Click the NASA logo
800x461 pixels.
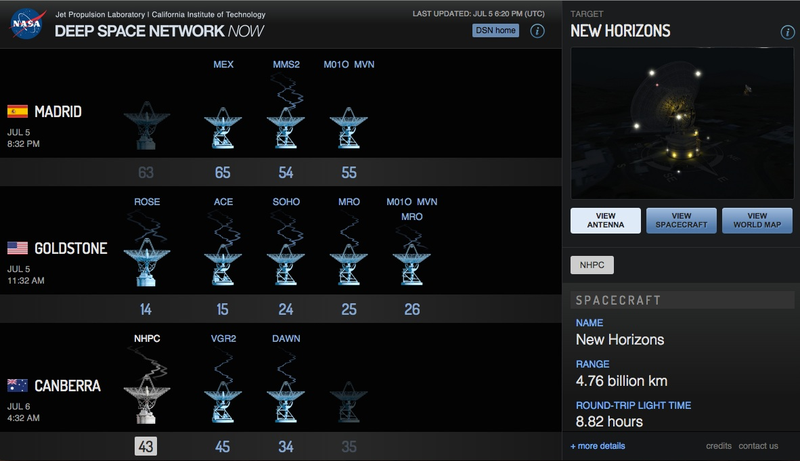pyautogui.click(x=27, y=24)
